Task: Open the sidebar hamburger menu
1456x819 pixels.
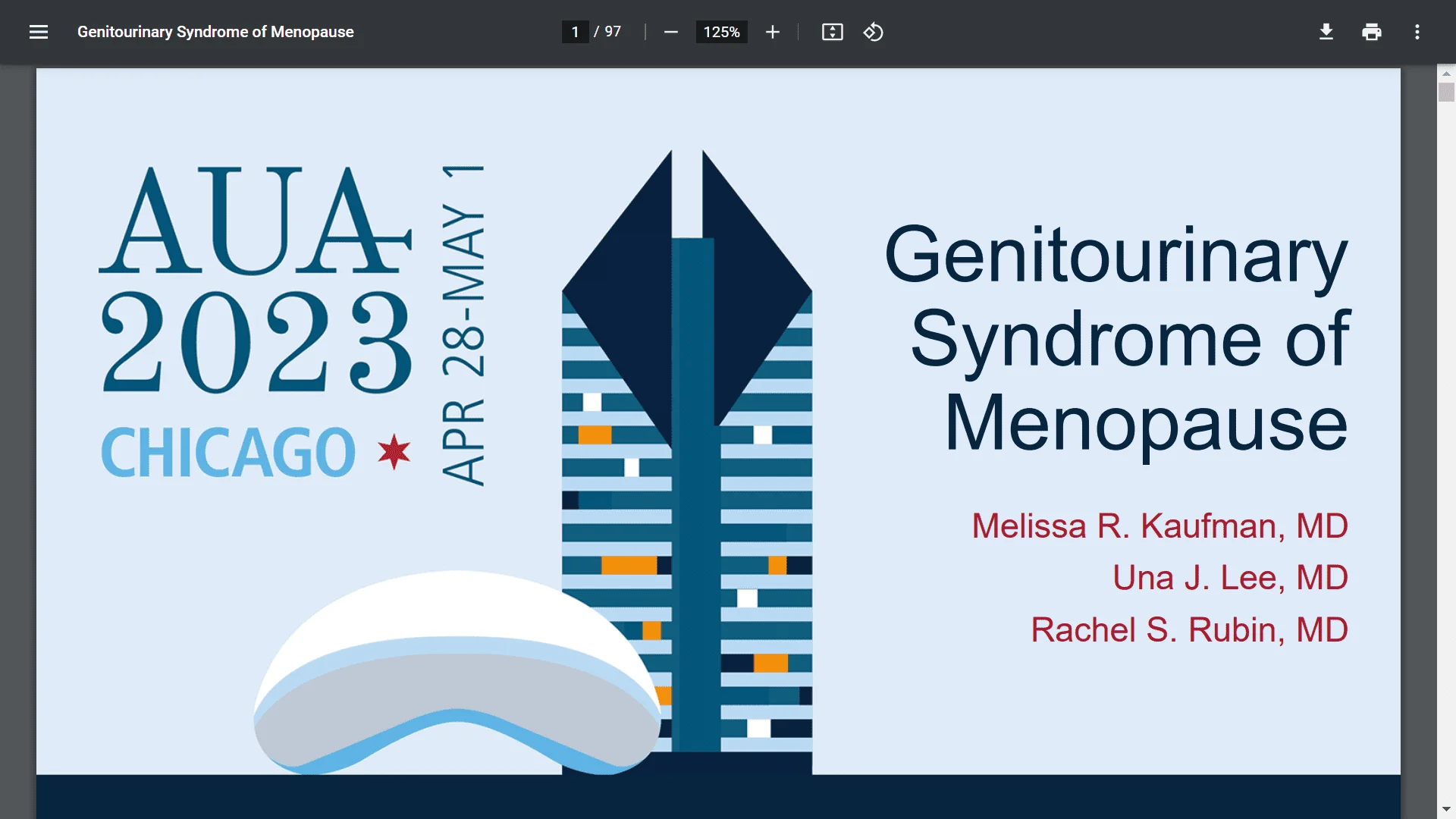Action: (x=39, y=32)
